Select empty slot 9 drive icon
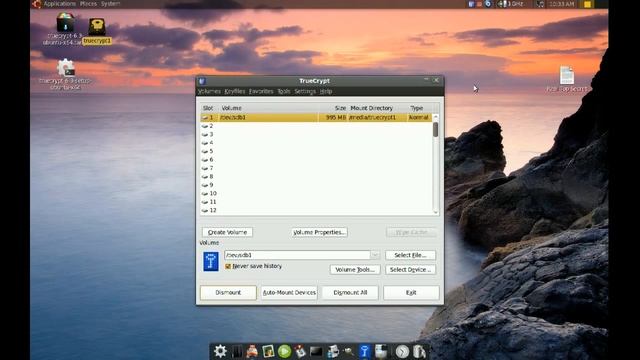The height and width of the screenshot is (360, 640). tap(205, 185)
